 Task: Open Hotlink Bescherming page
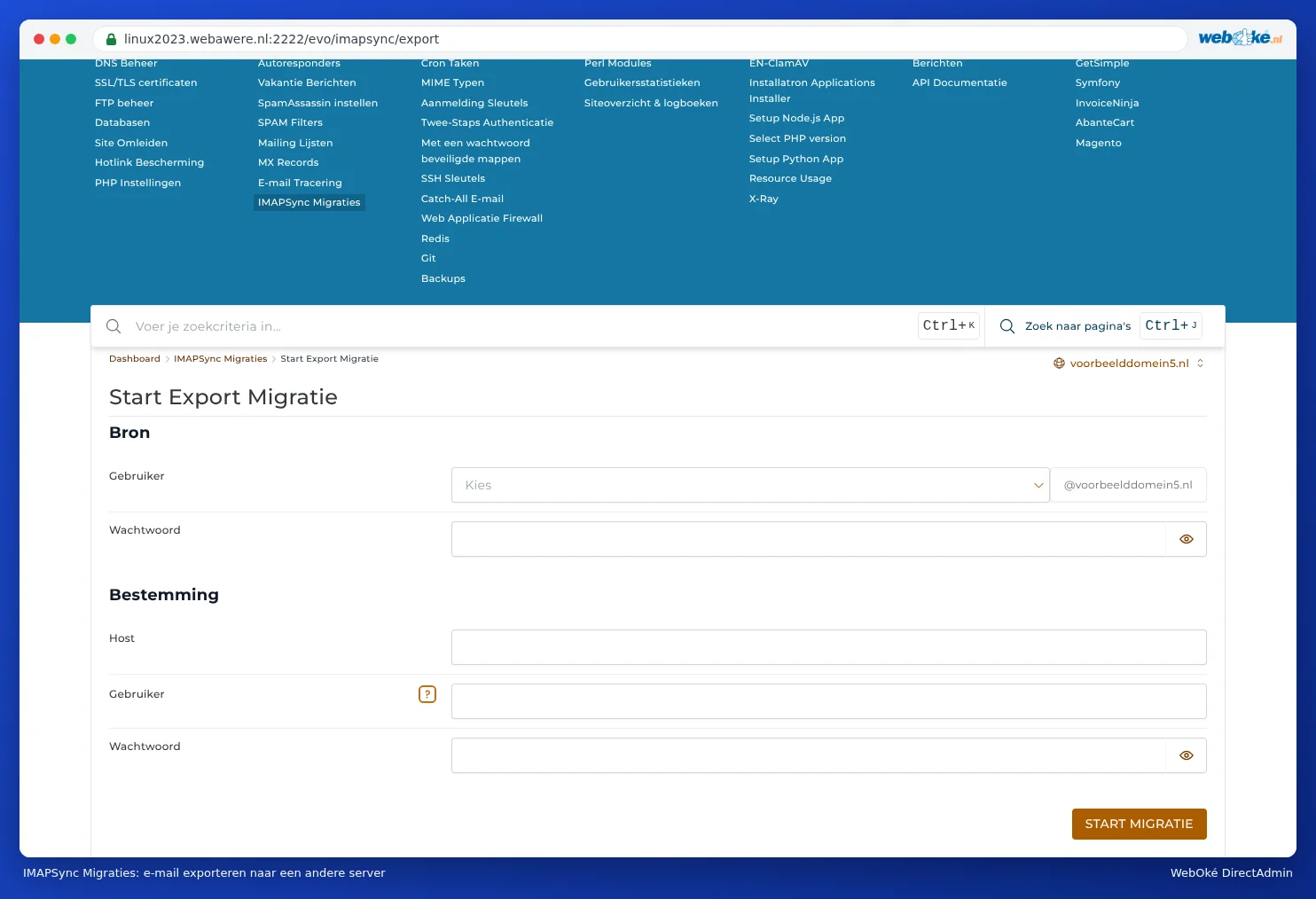tap(149, 162)
